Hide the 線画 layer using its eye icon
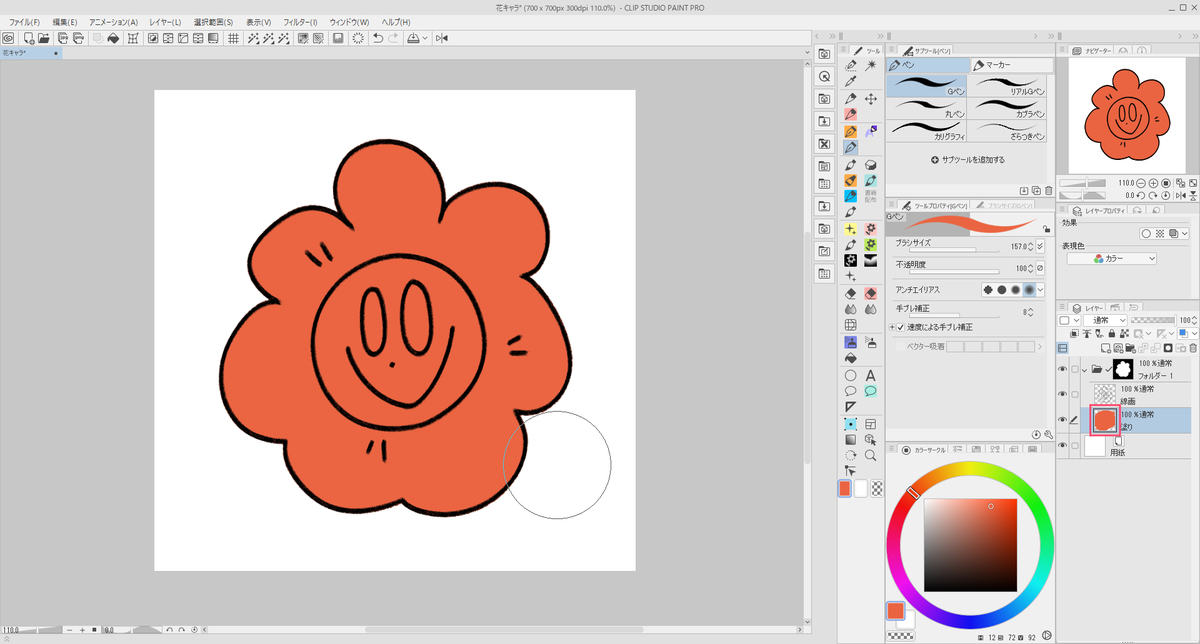Image resolution: width=1200 pixels, height=644 pixels. [x=1062, y=396]
